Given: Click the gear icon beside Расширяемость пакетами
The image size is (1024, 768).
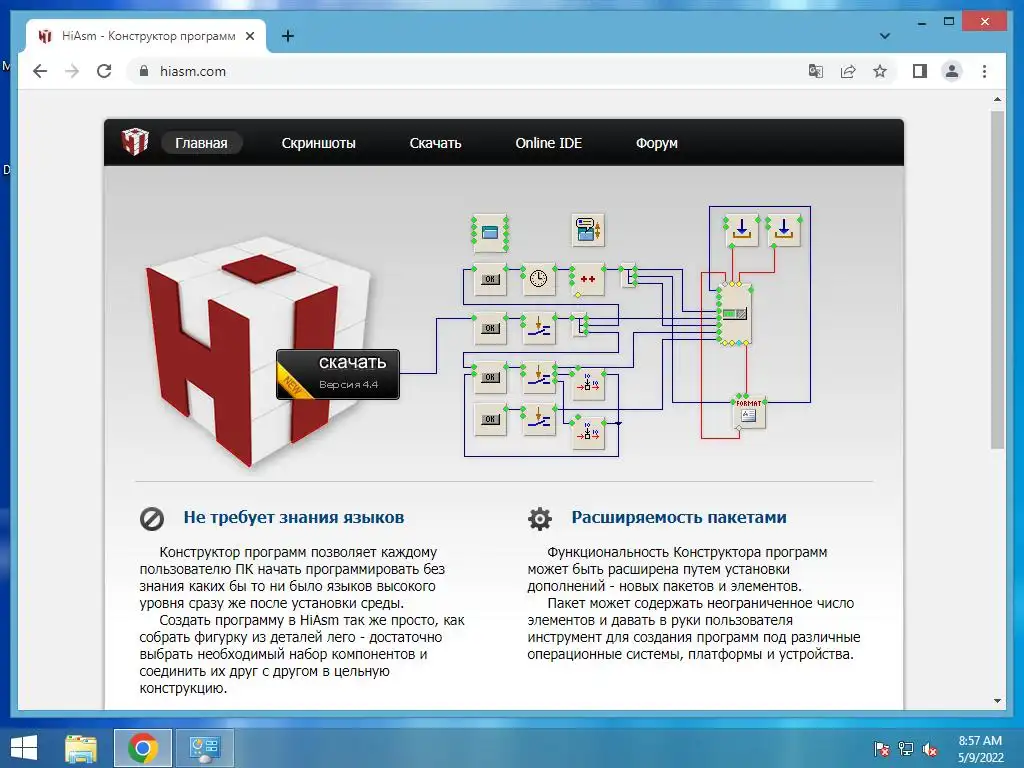Looking at the screenshot, I should pyautogui.click(x=540, y=519).
